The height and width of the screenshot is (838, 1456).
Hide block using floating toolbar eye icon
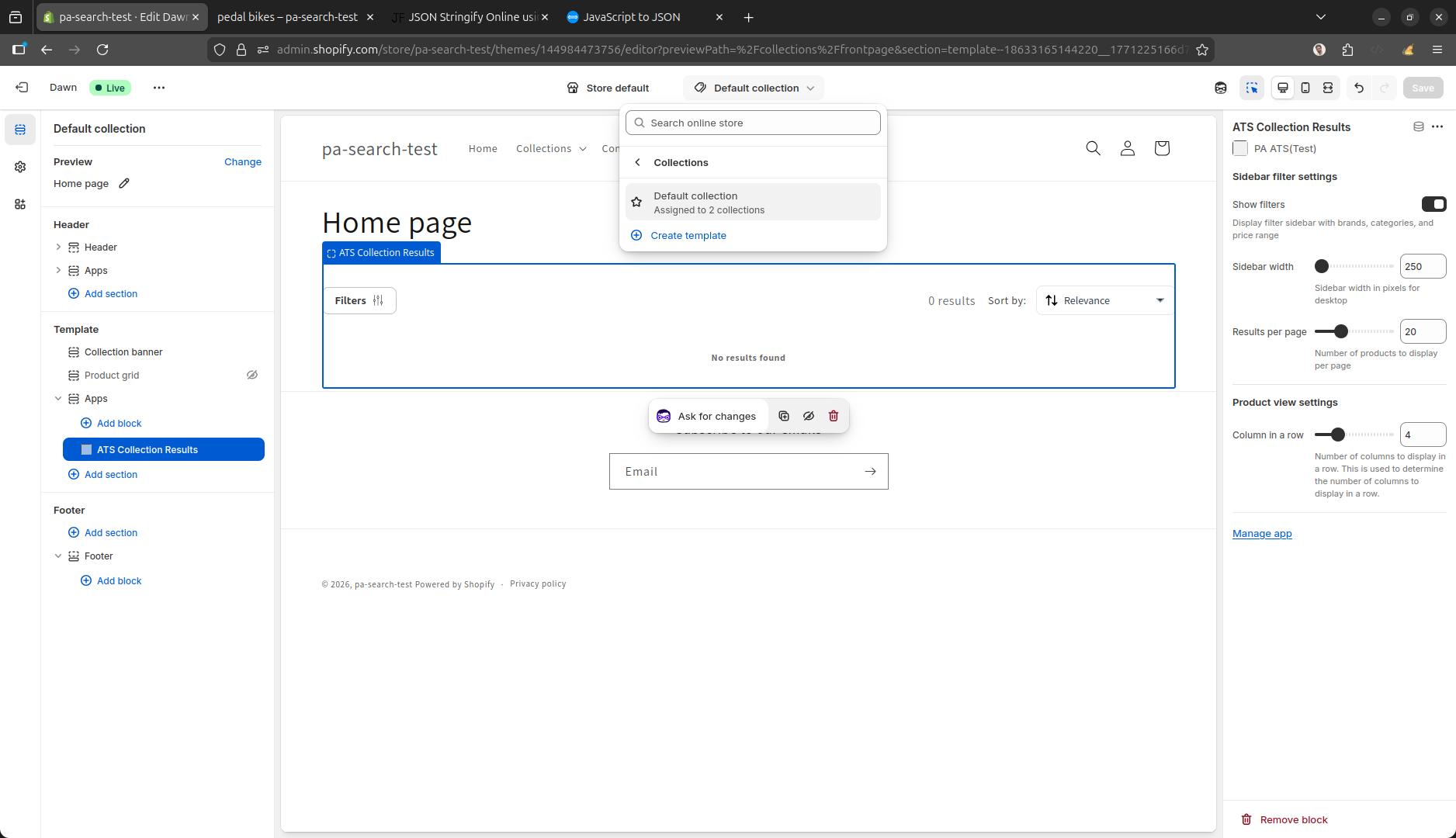click(809, 416)
